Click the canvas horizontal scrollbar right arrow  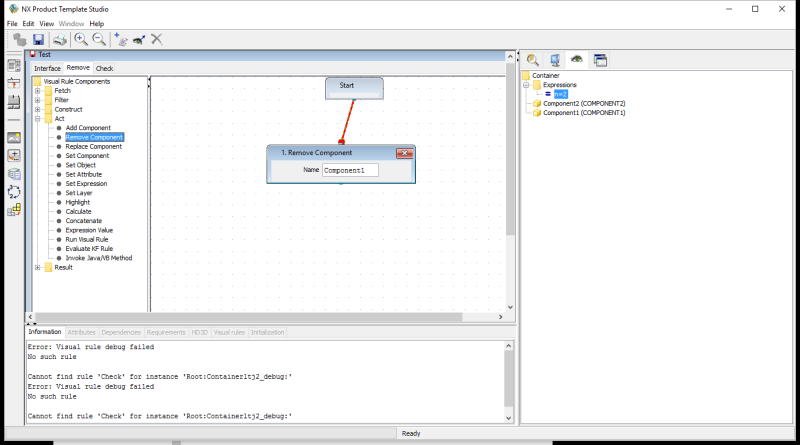coord(501,317)
